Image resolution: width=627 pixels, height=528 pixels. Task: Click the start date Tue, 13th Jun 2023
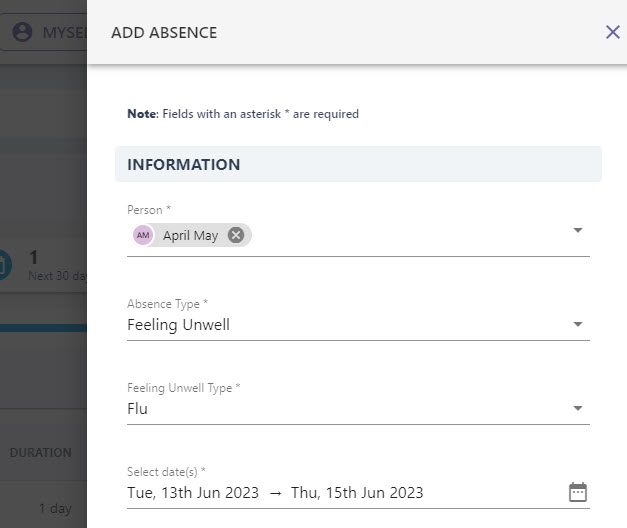point(193,492)
